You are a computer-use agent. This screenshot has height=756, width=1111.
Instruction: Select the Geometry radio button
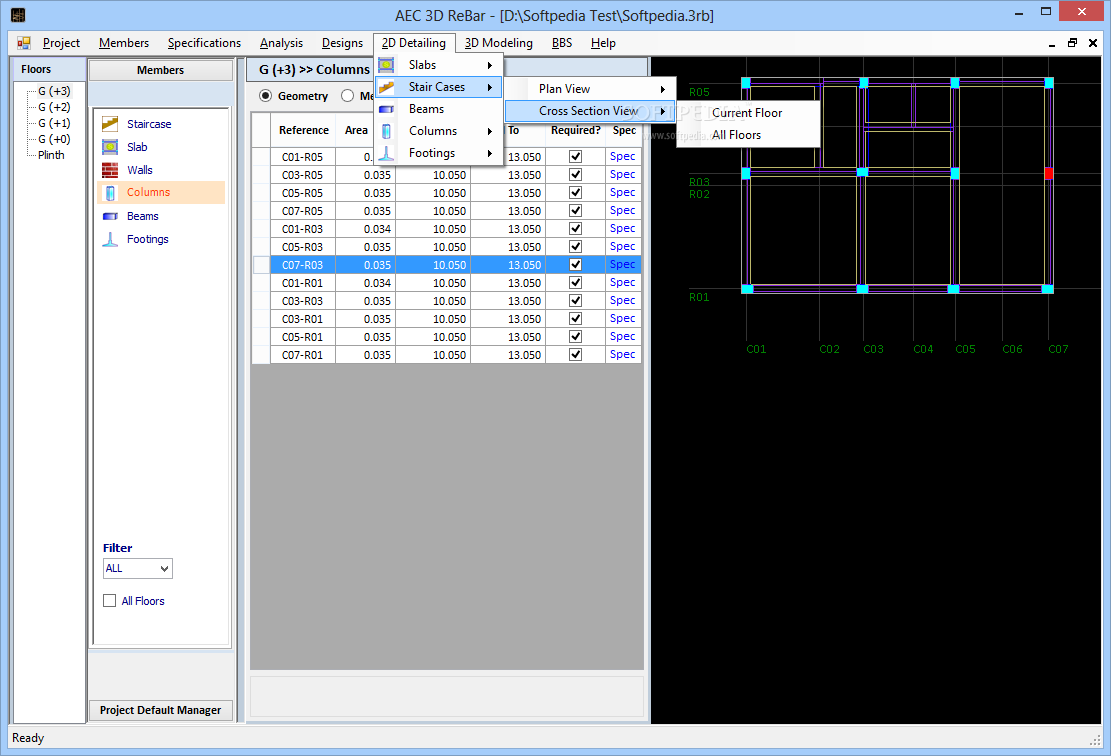[x=265, y=96]
